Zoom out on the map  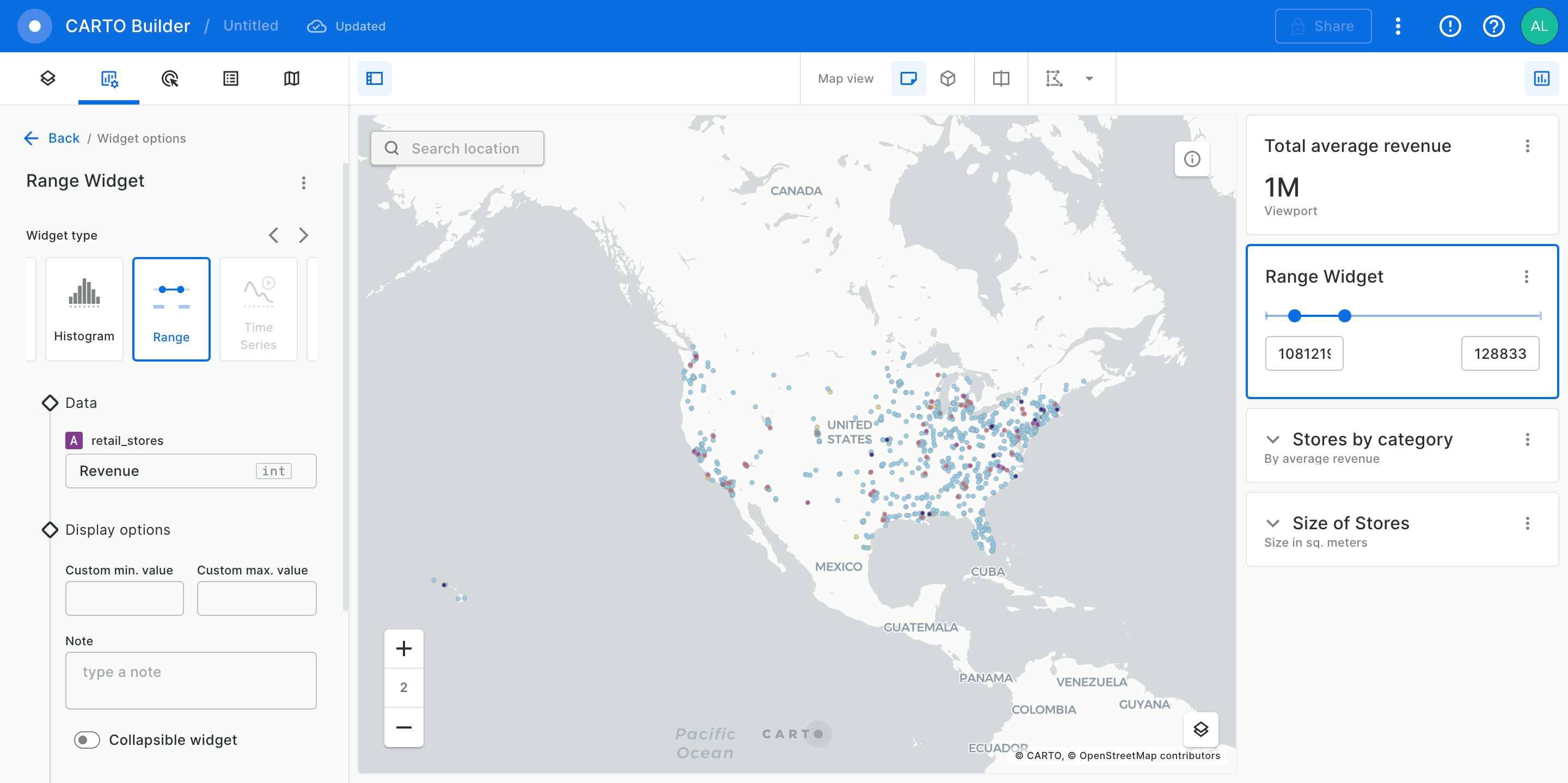(403, 727)
